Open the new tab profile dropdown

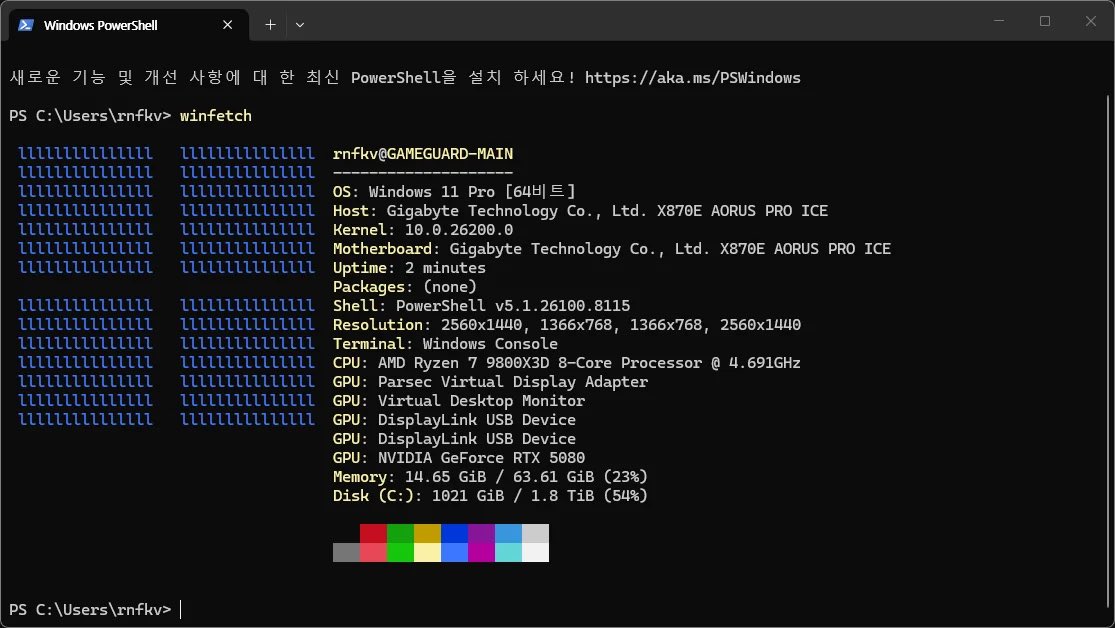click(x=300, y=25)
